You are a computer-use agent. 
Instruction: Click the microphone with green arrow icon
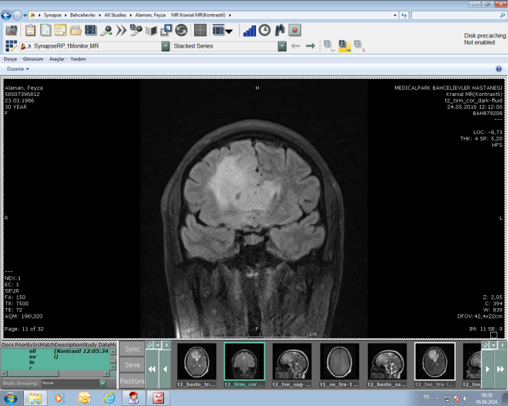(106, 31)
